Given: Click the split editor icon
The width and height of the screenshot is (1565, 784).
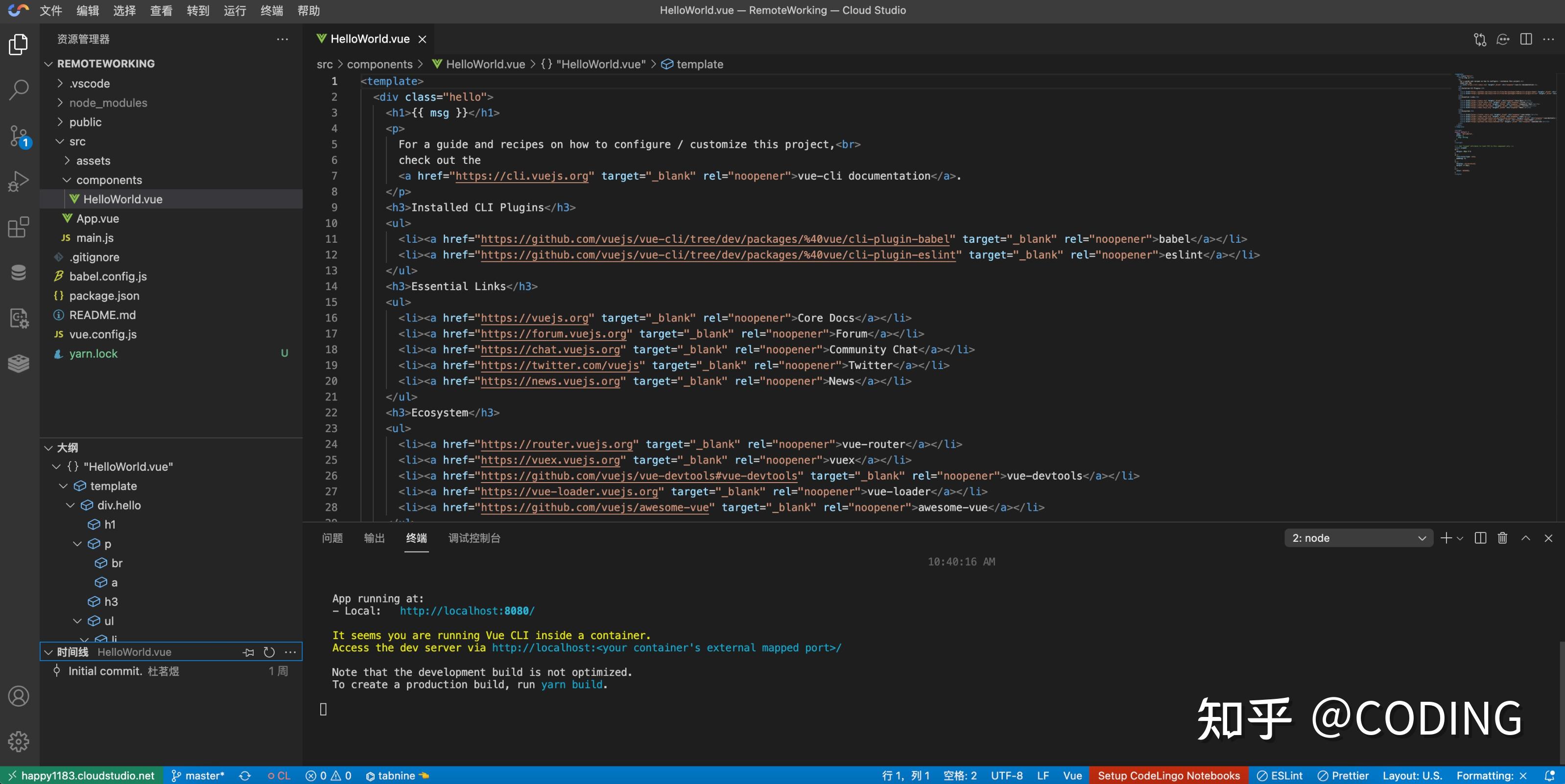Looking at the screenshot, I should coord(1525,39).
